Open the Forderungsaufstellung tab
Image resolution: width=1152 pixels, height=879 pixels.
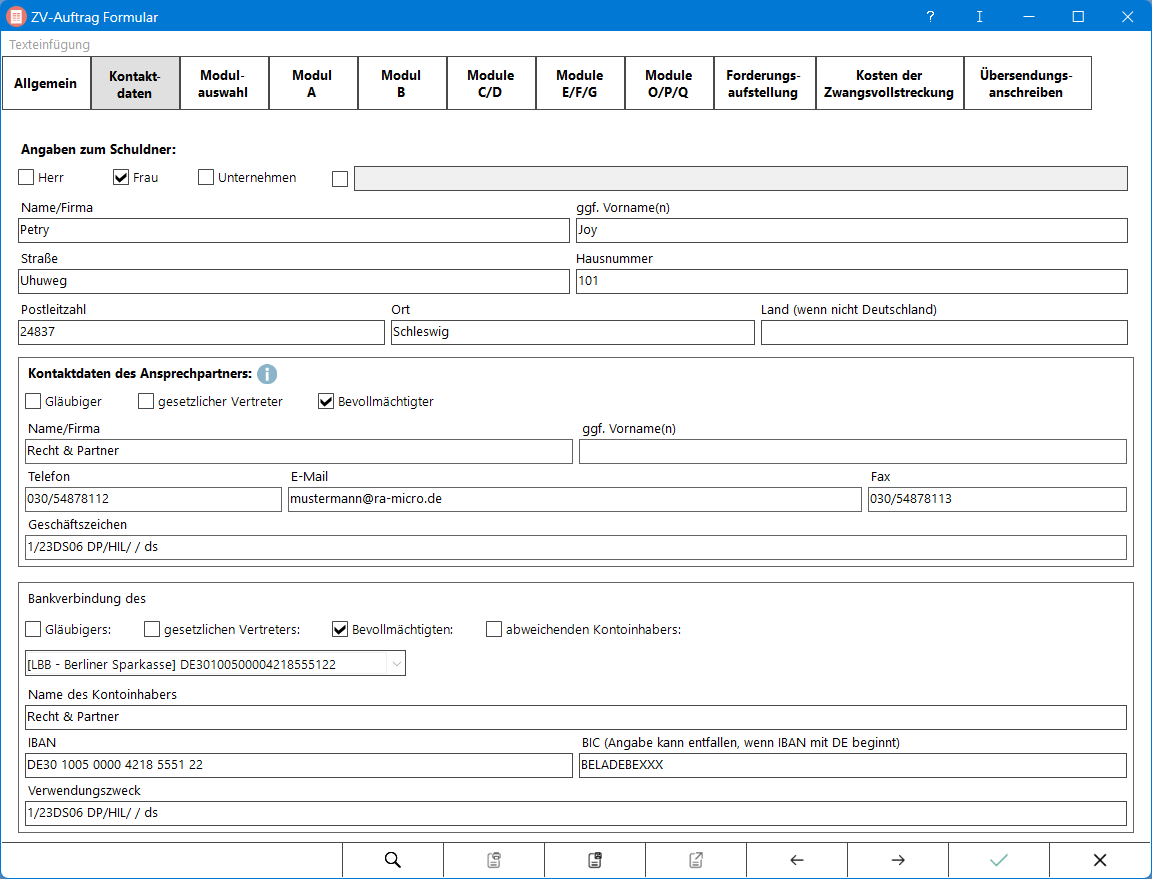pos(763,83)
